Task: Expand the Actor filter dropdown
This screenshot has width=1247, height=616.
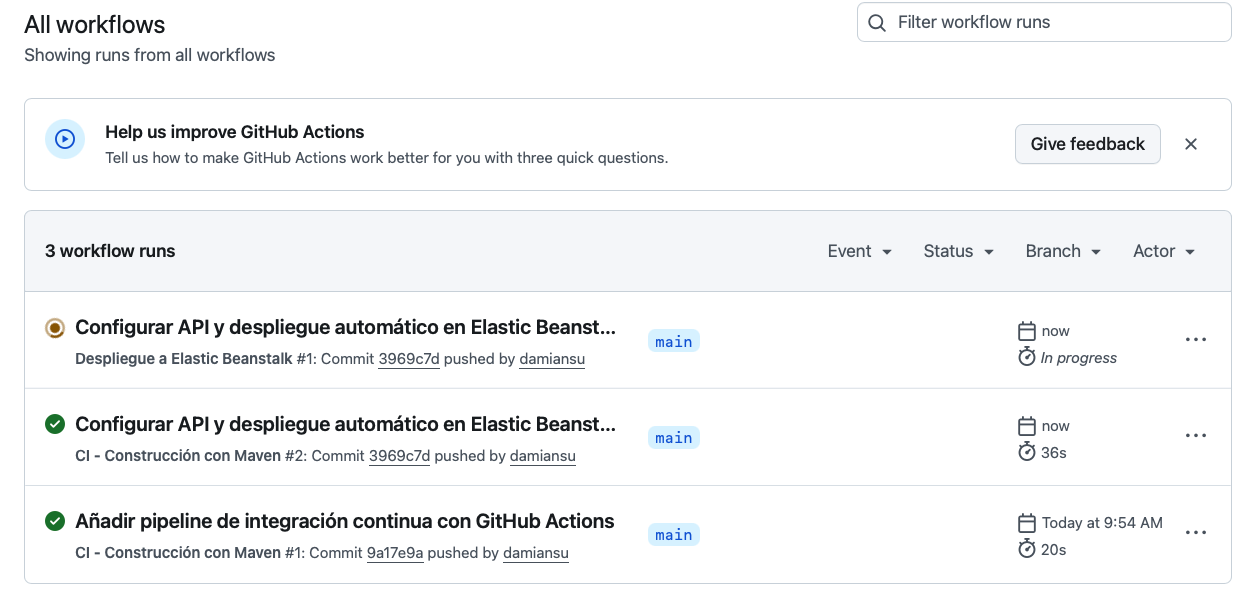Action: pos(1164,251)
